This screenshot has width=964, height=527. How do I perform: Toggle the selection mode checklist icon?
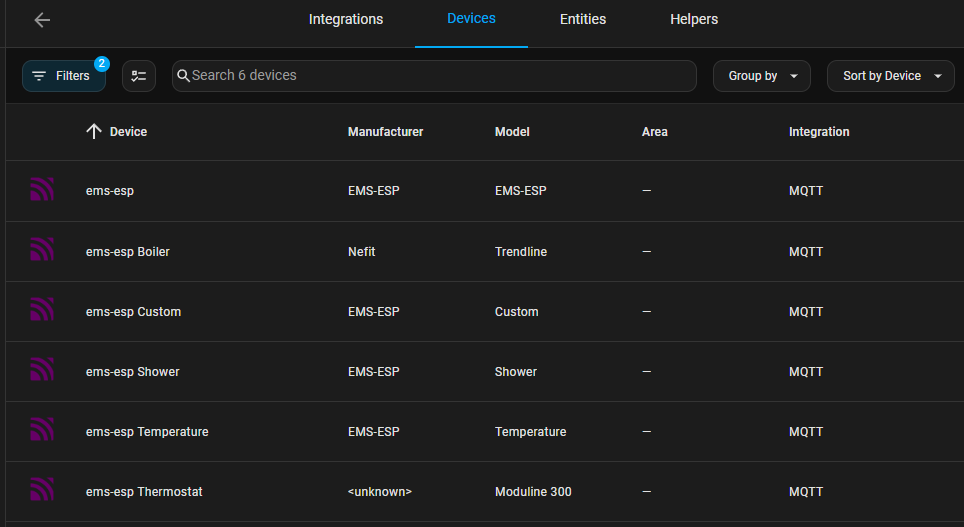(x=139, y=76)
